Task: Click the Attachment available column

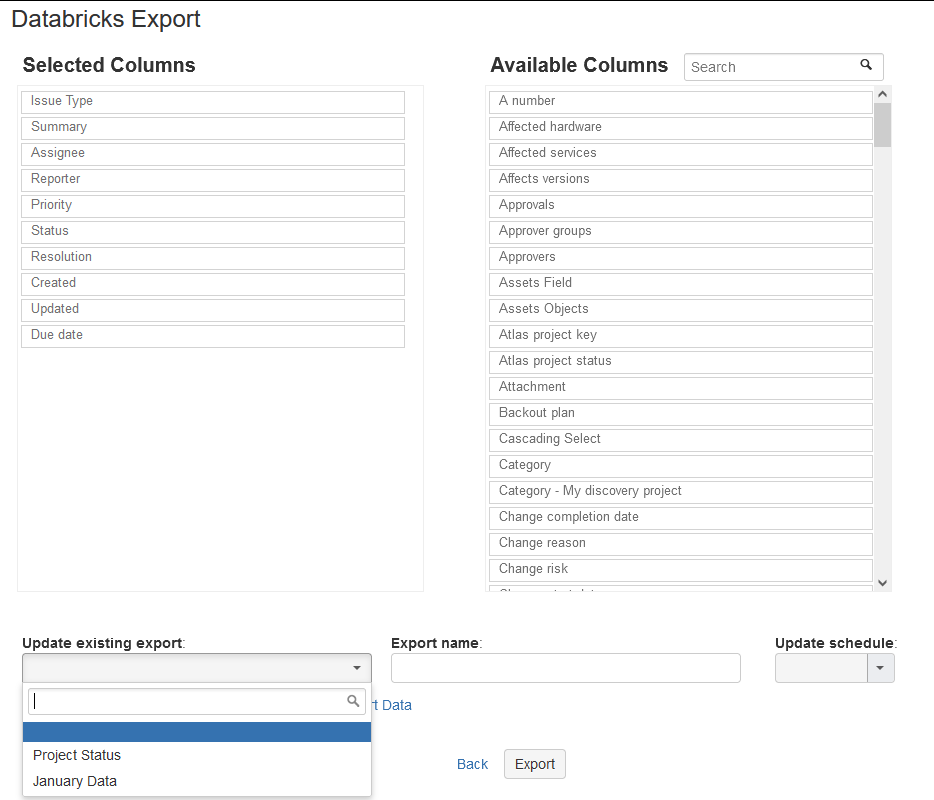Action: [x=681, y=388]
